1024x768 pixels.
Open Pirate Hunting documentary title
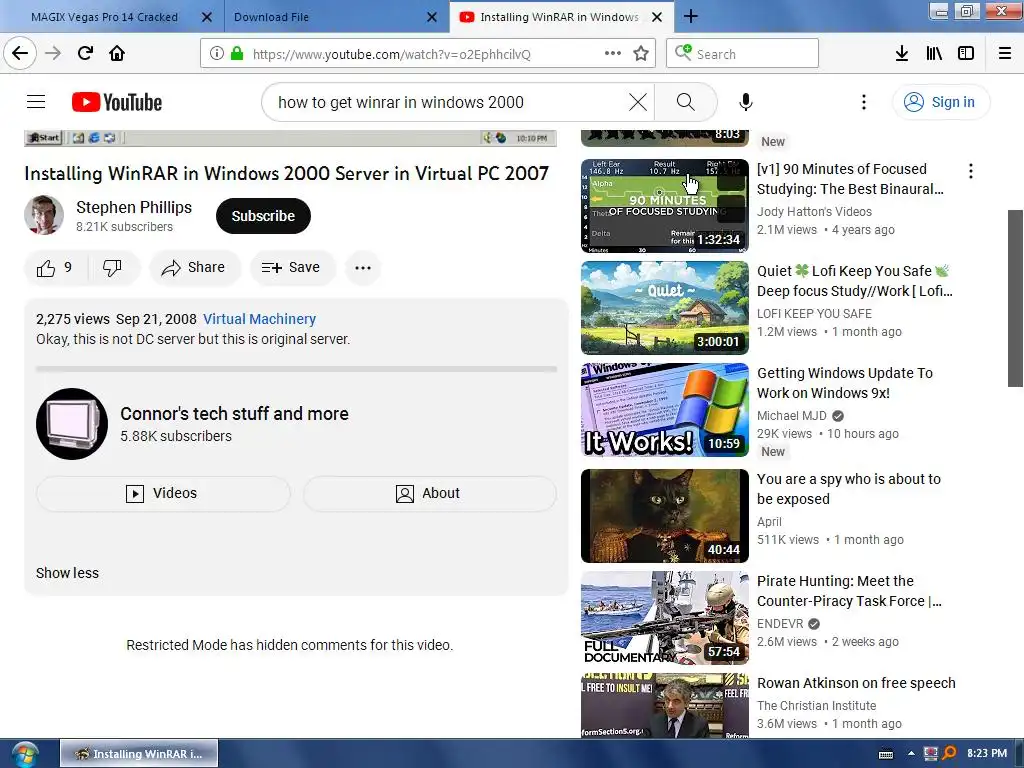[849, 591]
